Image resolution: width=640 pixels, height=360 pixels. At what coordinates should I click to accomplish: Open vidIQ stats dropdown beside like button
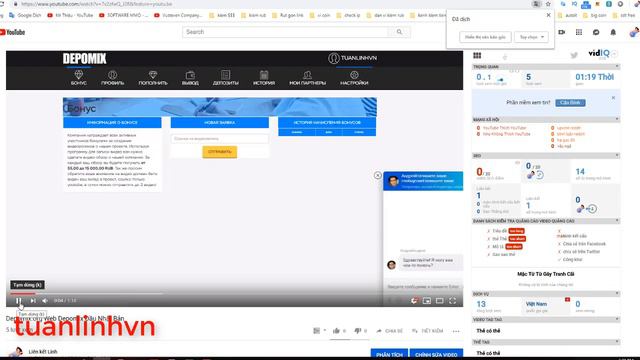[x=319, y=331]
